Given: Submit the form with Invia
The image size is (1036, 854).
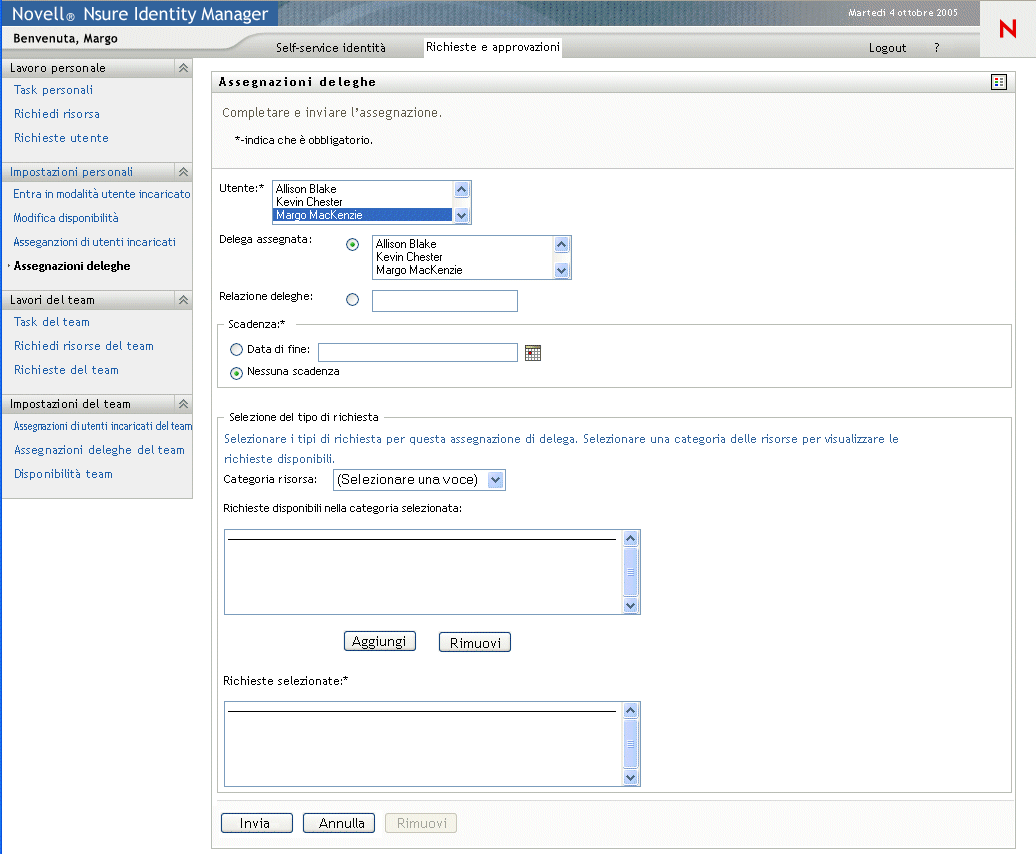Looking at the screenshot, I should 256,823.
